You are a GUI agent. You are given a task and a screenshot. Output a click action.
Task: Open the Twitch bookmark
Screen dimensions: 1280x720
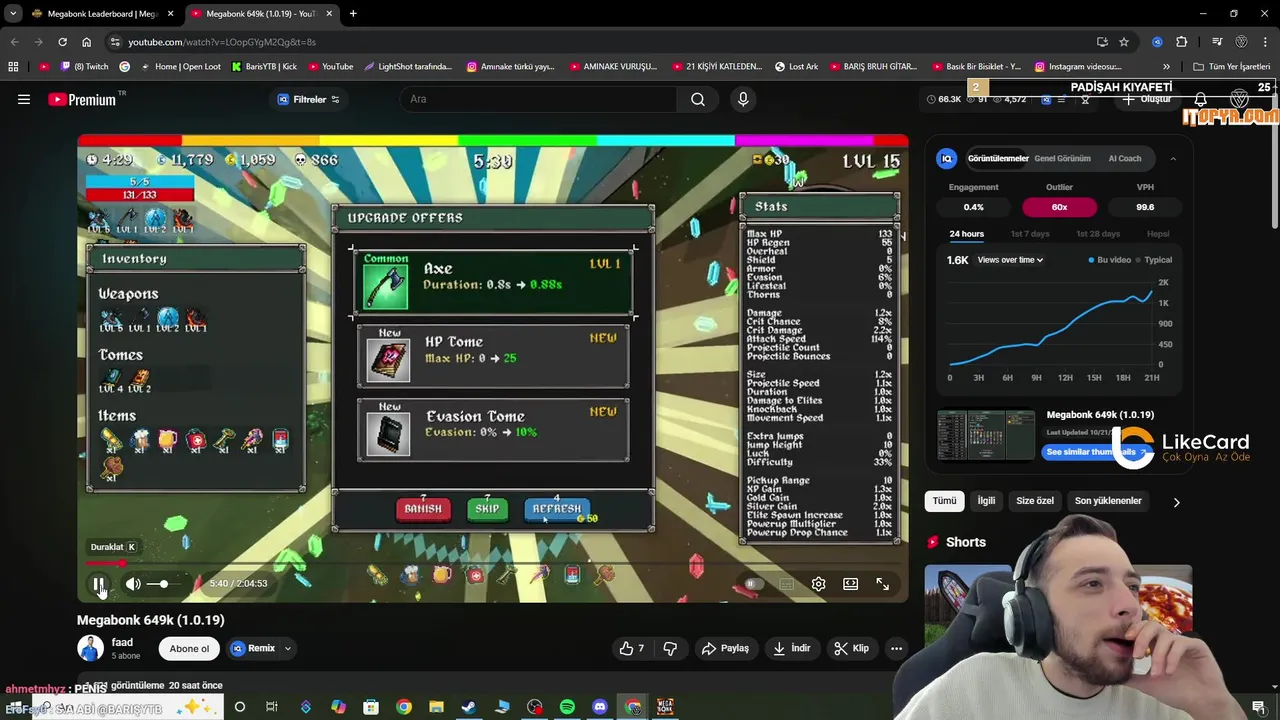pos(84,67)
